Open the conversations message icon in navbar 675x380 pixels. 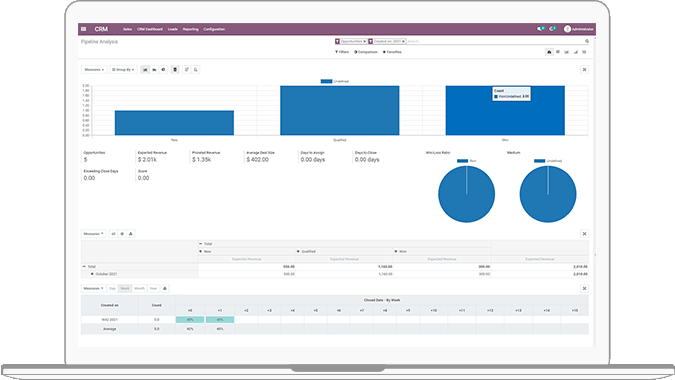540,29
